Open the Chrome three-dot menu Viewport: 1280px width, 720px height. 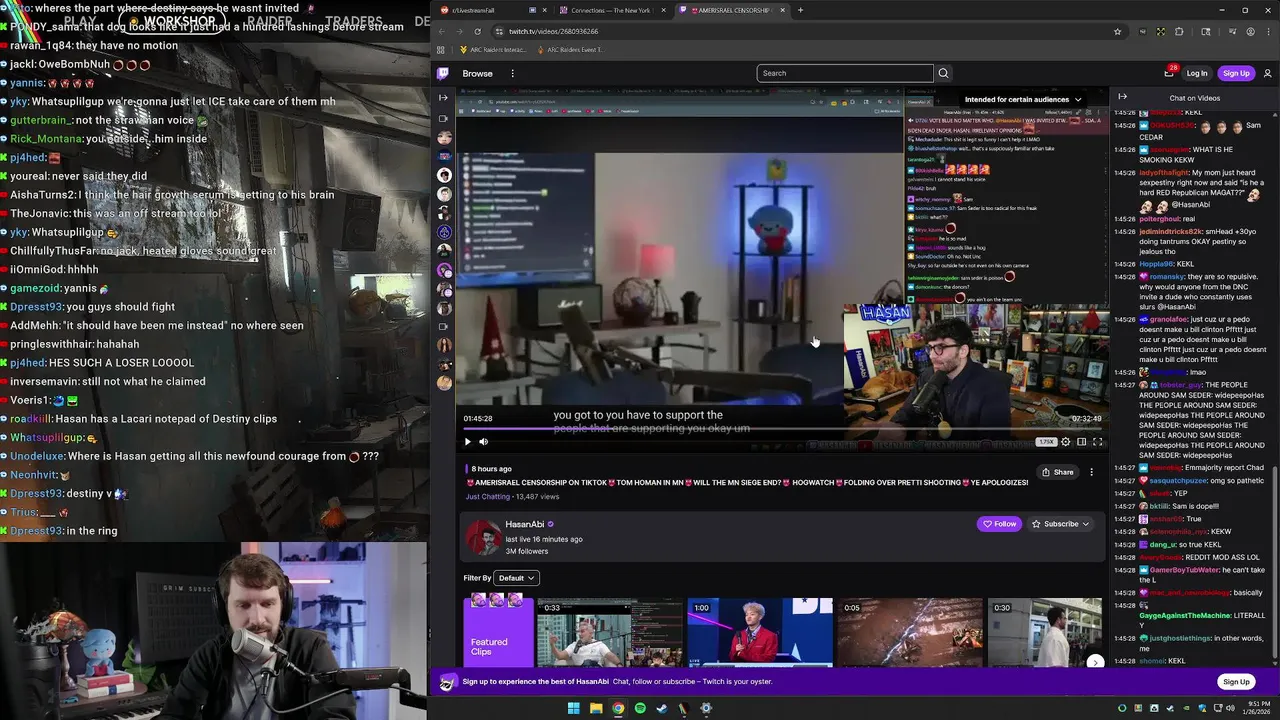[1268, 31]
